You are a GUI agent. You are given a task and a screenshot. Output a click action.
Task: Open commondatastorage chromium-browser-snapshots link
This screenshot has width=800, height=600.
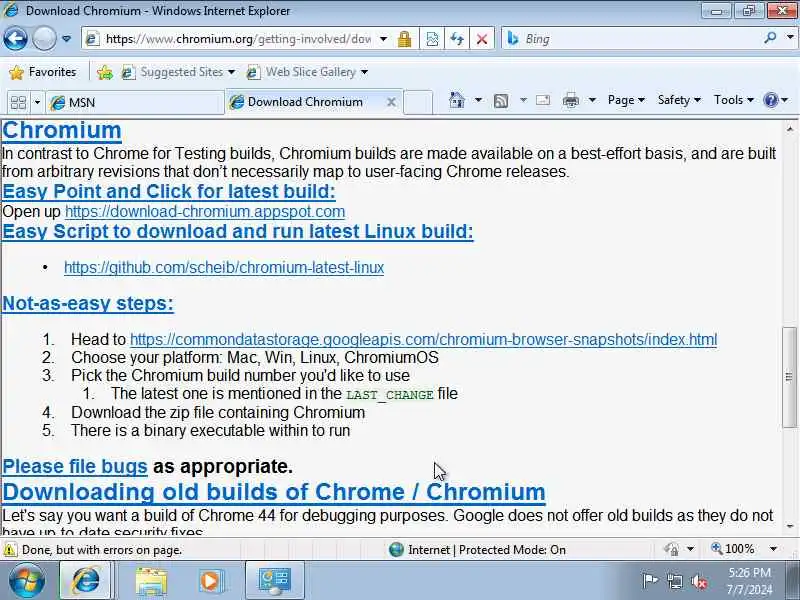tap(423, 339)
